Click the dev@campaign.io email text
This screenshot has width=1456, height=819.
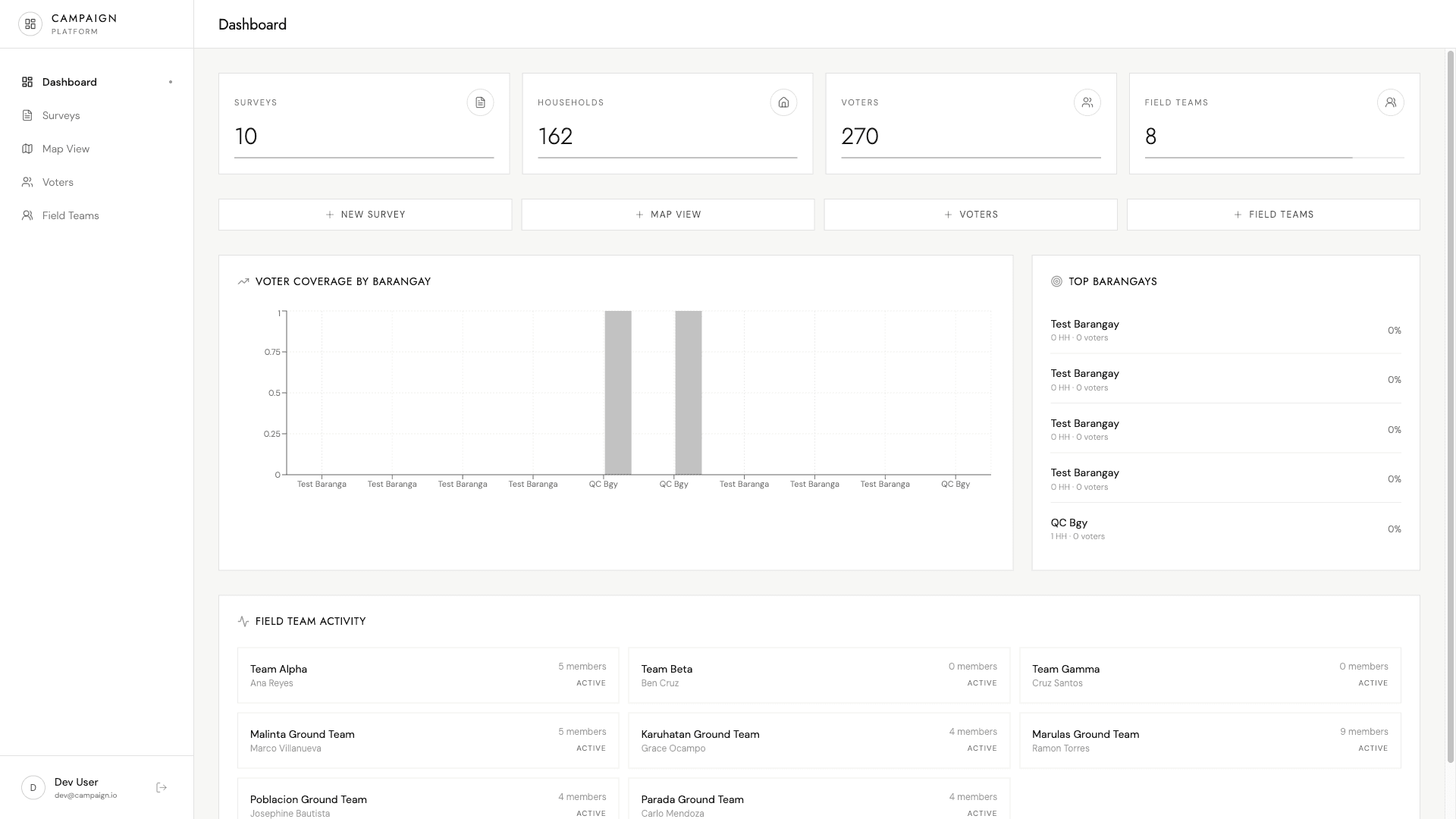(86, 795)
